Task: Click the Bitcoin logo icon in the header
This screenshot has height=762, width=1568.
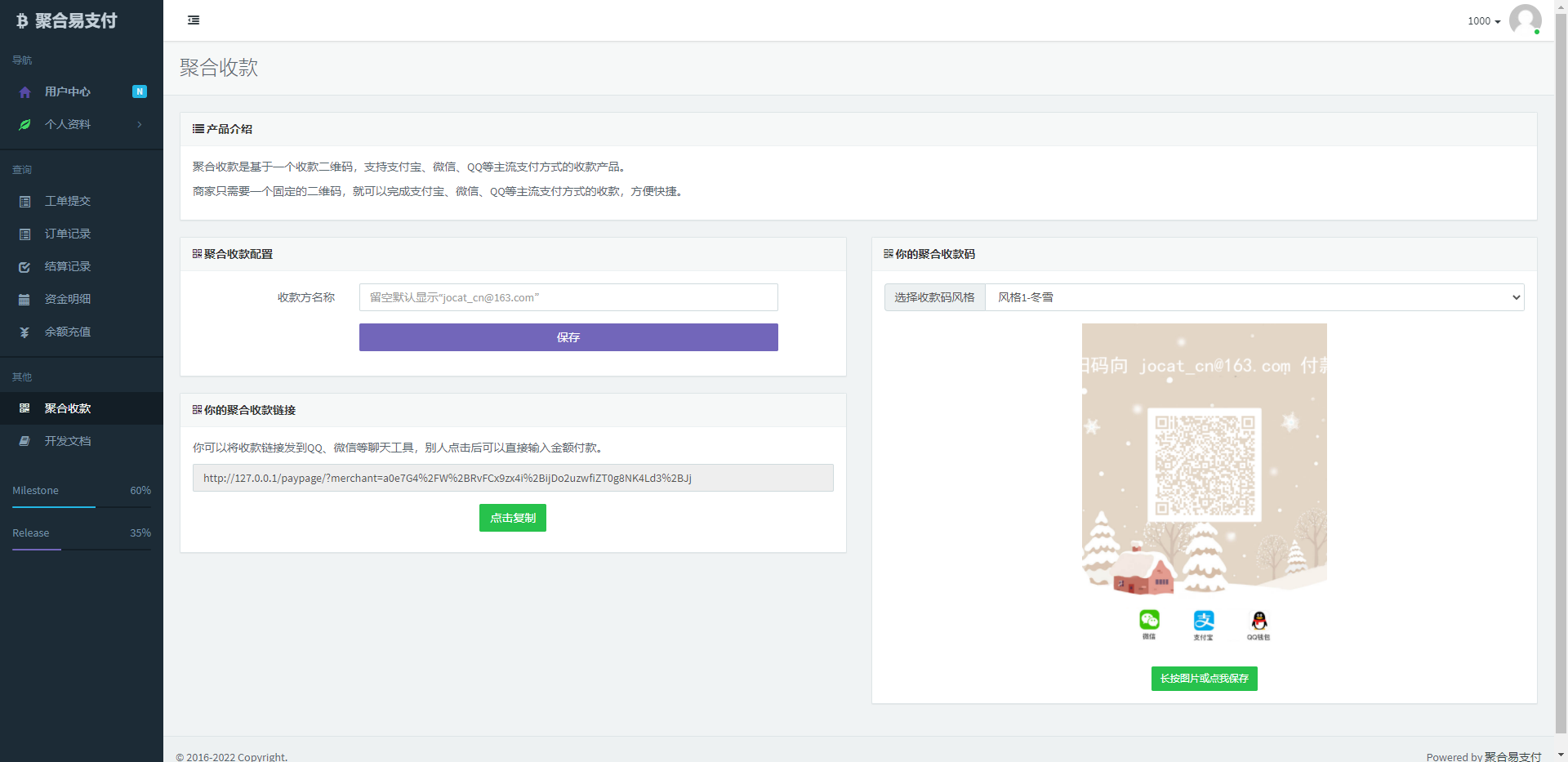Action: pyautogui.click(x=22, y=21)
